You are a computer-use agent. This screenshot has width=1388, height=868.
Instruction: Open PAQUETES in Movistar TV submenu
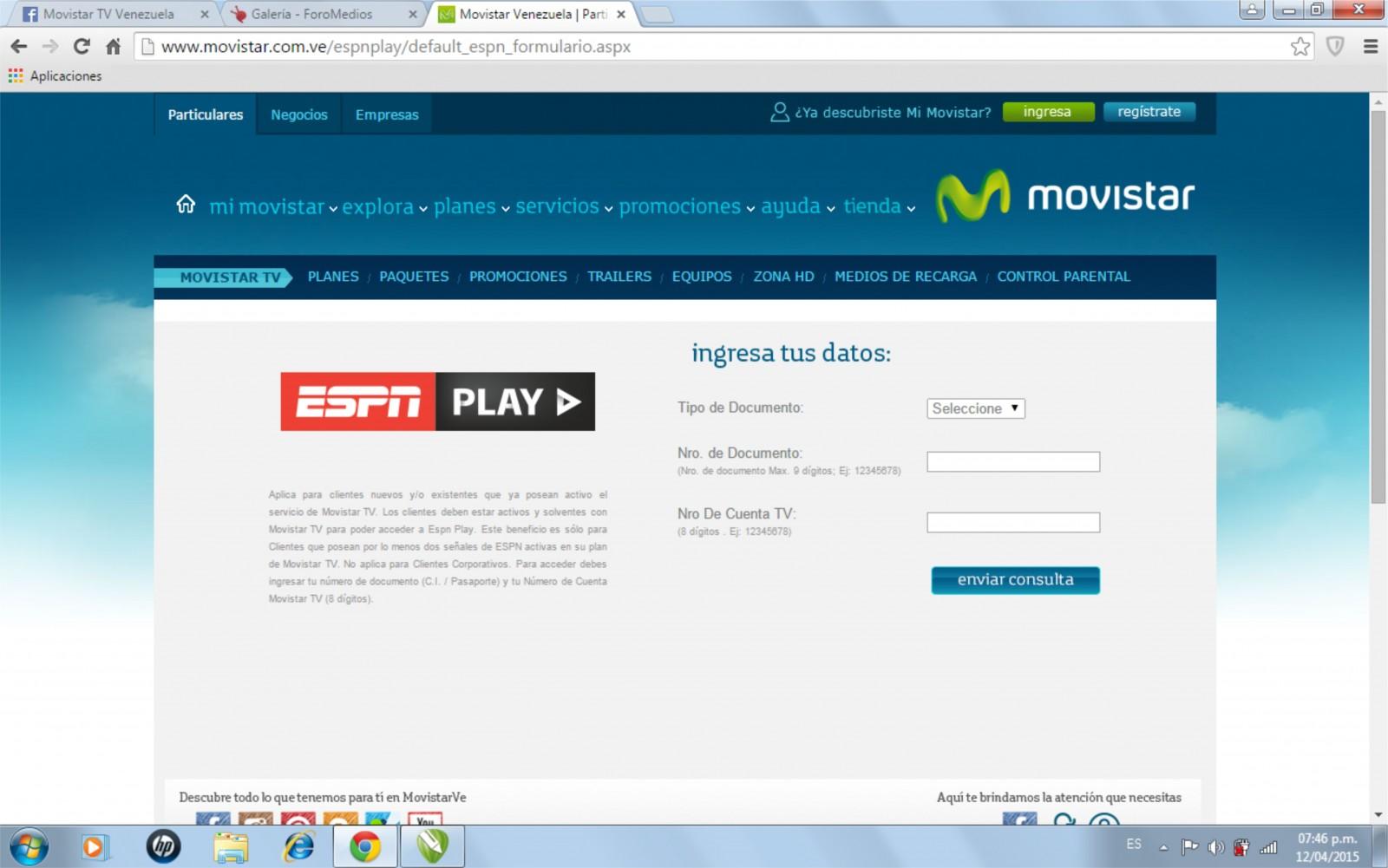coord(414,277)
